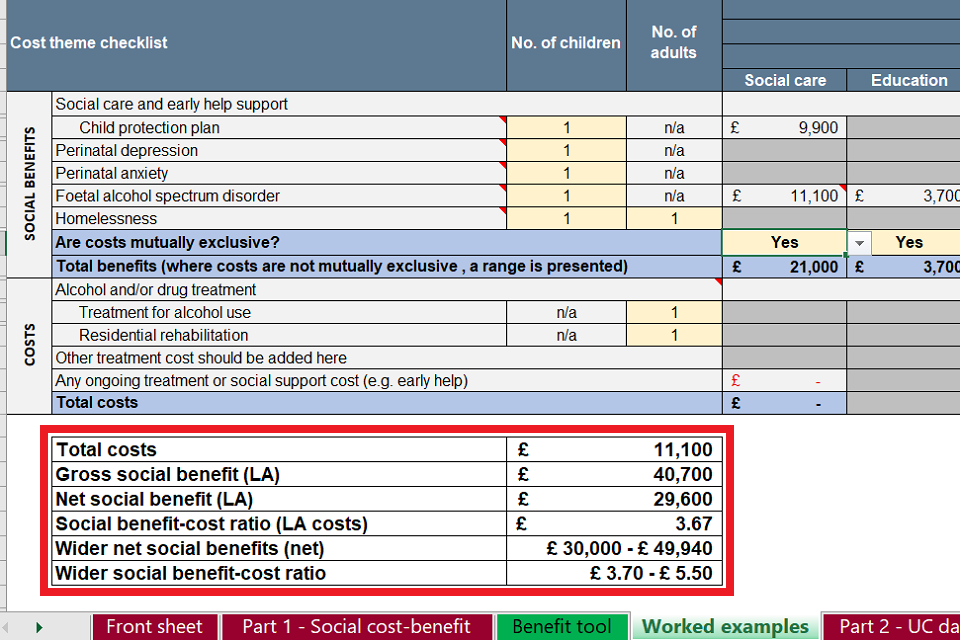The height and width of the screenshot is (640, 960).
Task: Click Treatment for alcohol use adults cell
Action: pos(674,313)
